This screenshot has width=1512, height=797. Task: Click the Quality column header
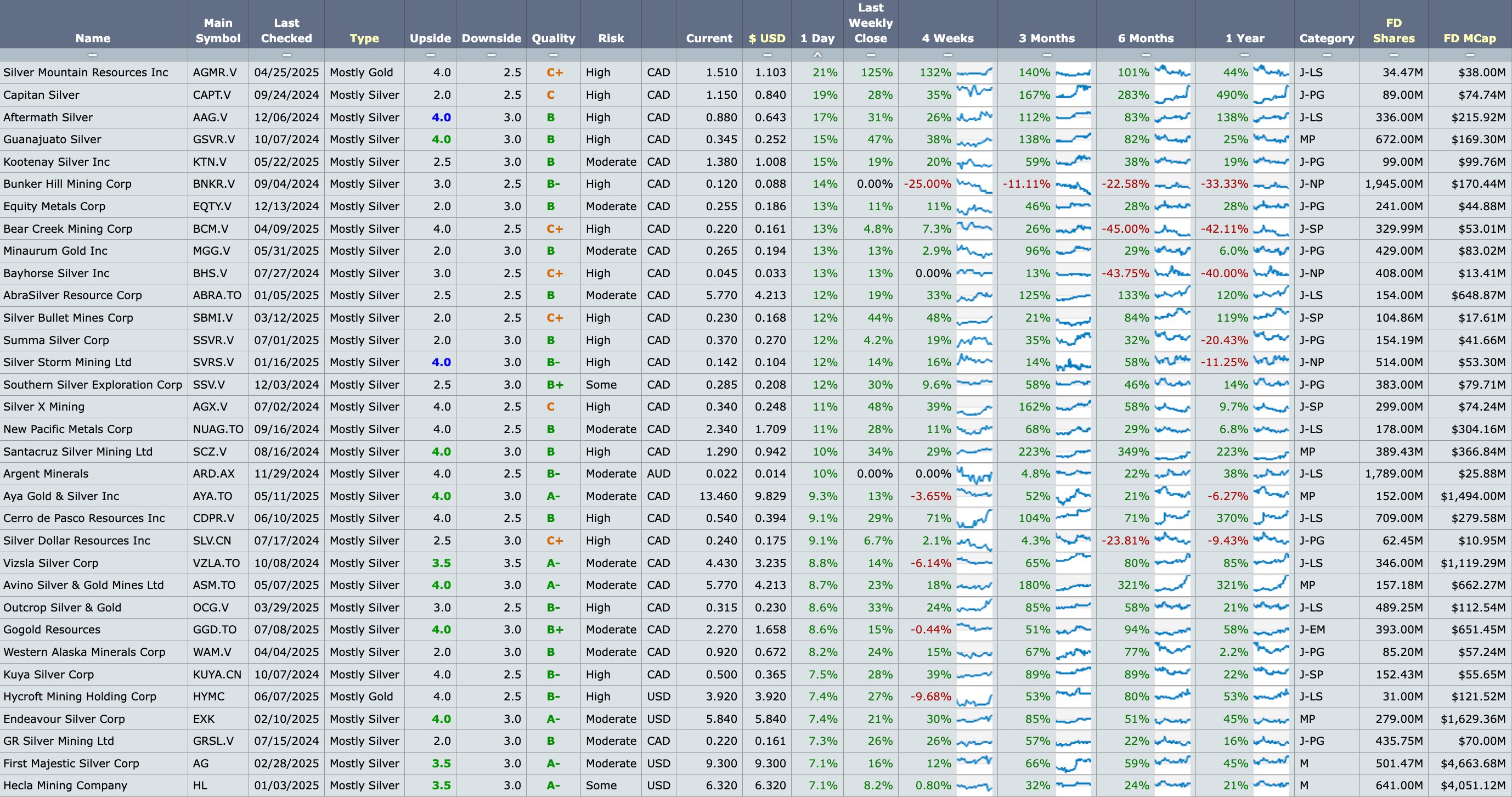pyautogui.click(x=553, y=38)
